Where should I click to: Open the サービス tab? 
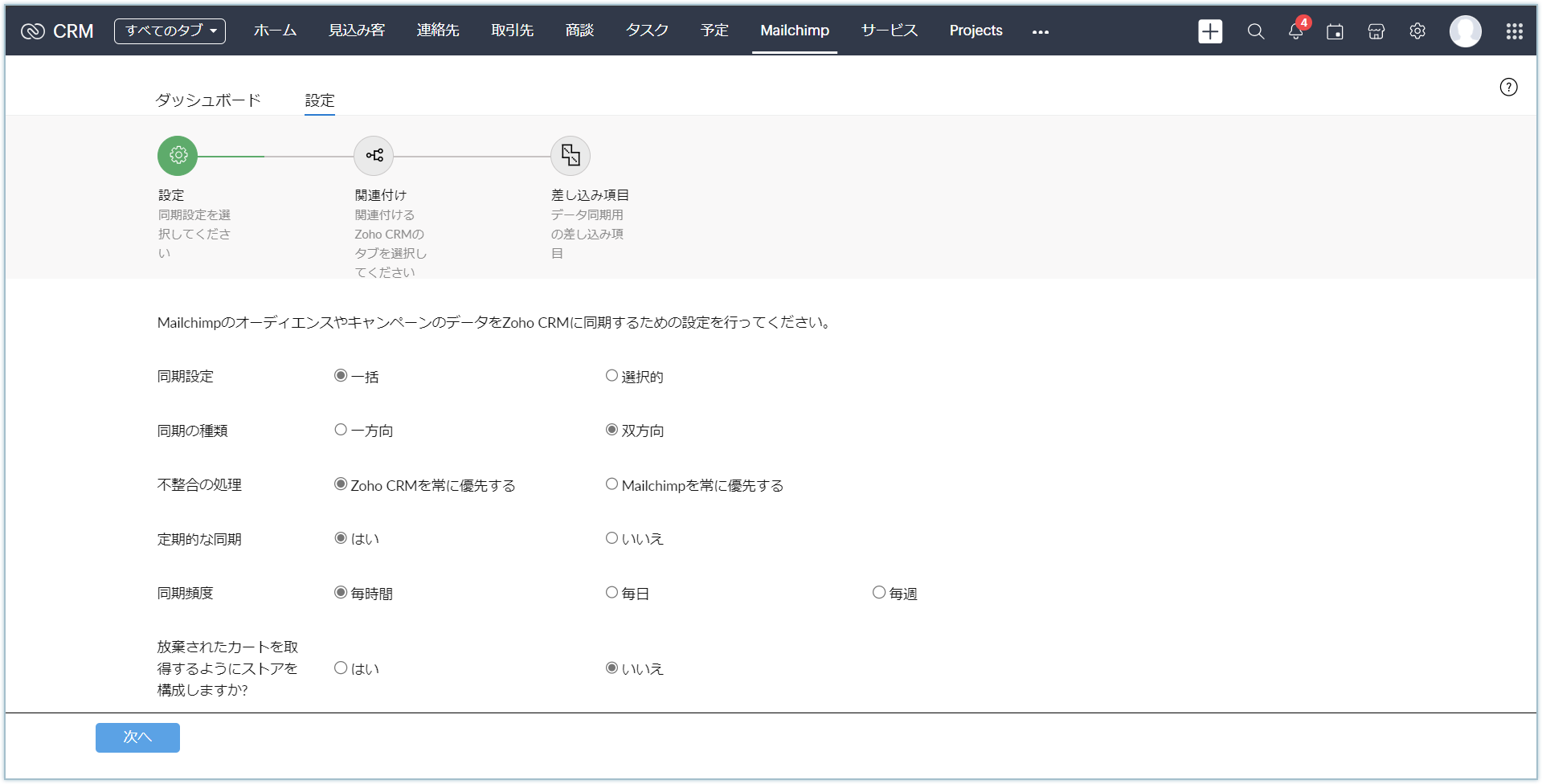(x=890, y=31)
